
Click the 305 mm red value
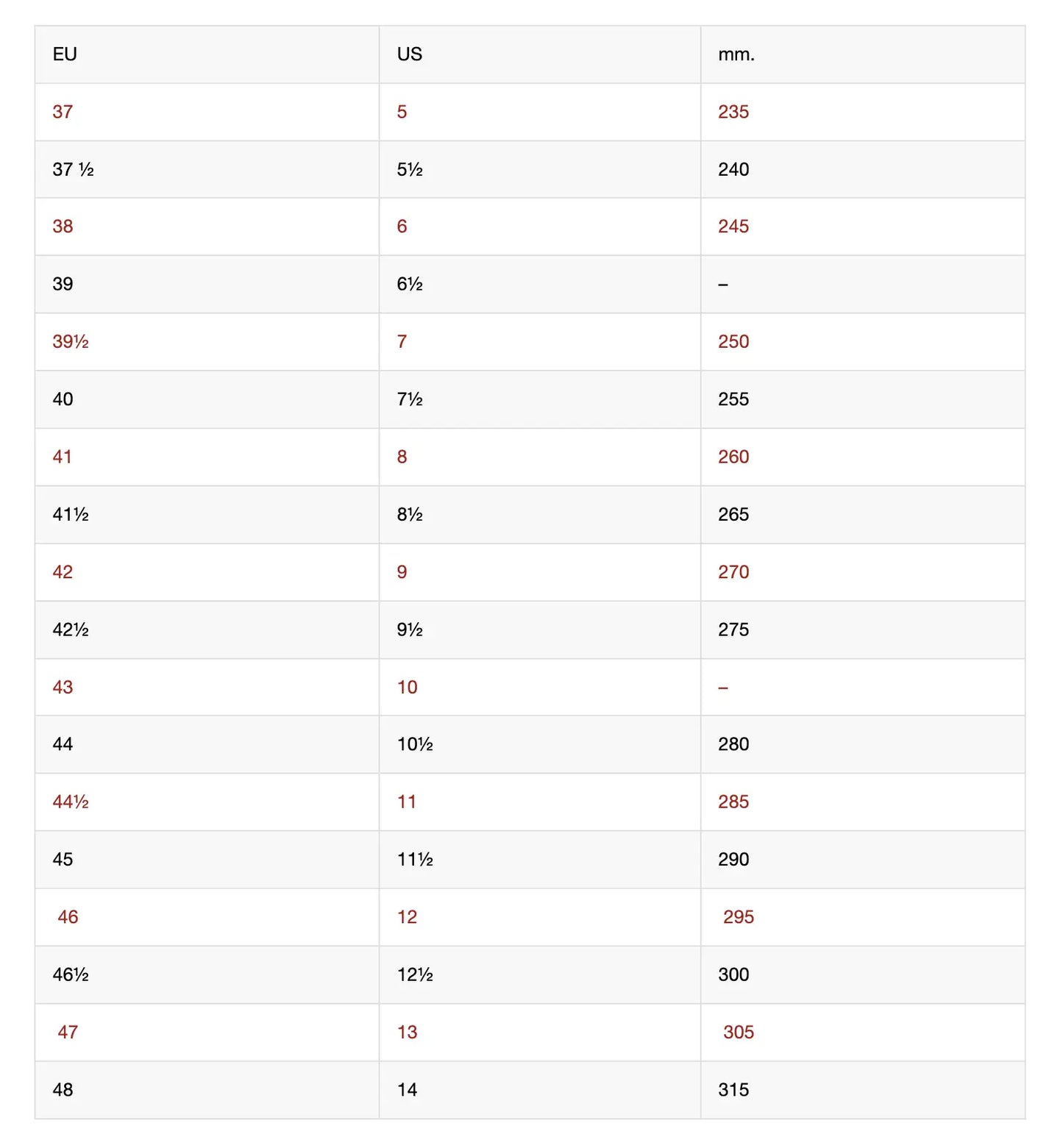pyautogui.click(x=738, y=1032)
